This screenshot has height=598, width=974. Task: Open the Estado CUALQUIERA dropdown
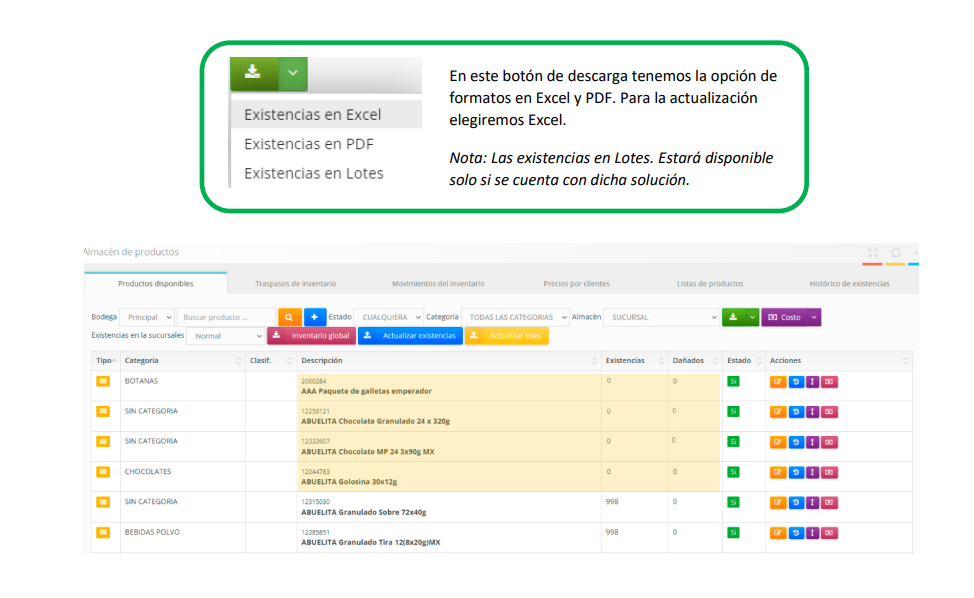click(x=389, y=317)
